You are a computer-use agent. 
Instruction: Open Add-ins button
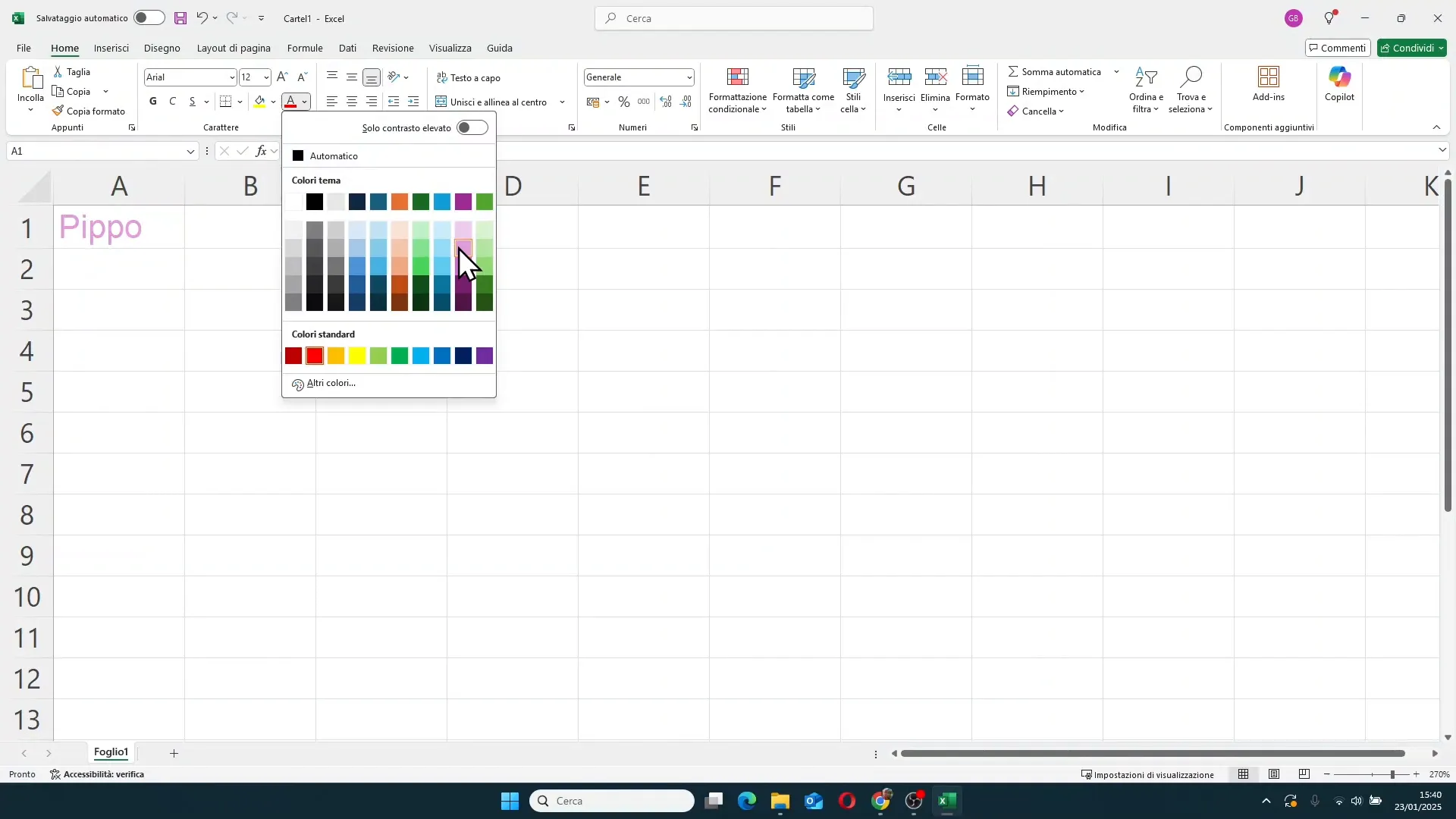[x=1269, y=83]
